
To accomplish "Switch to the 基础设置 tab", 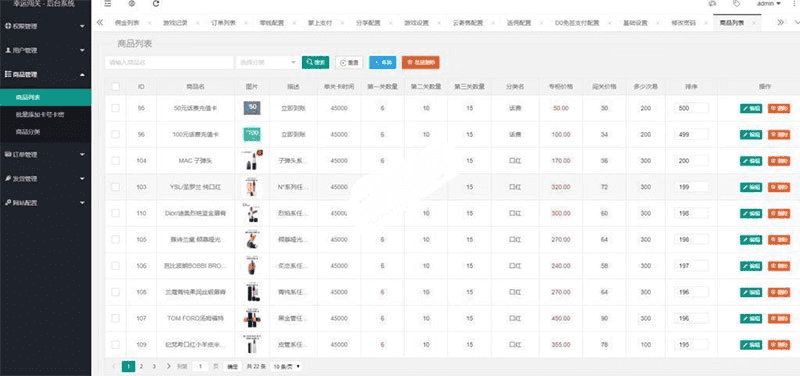I will pos(635,23).
